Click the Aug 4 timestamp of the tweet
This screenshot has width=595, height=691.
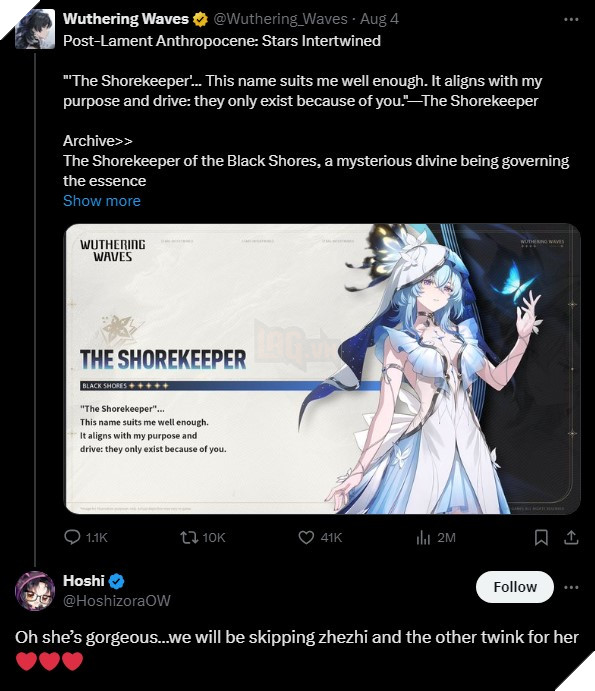click(379, 19)
